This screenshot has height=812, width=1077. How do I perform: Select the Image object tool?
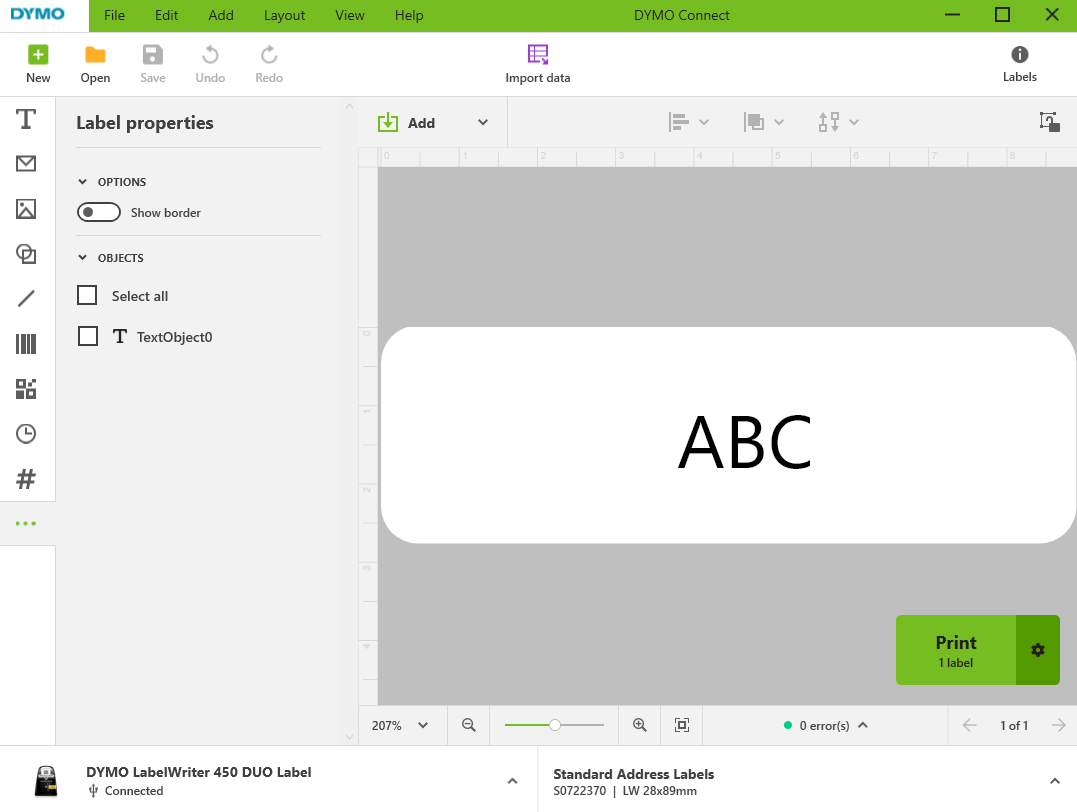point(26,209)
